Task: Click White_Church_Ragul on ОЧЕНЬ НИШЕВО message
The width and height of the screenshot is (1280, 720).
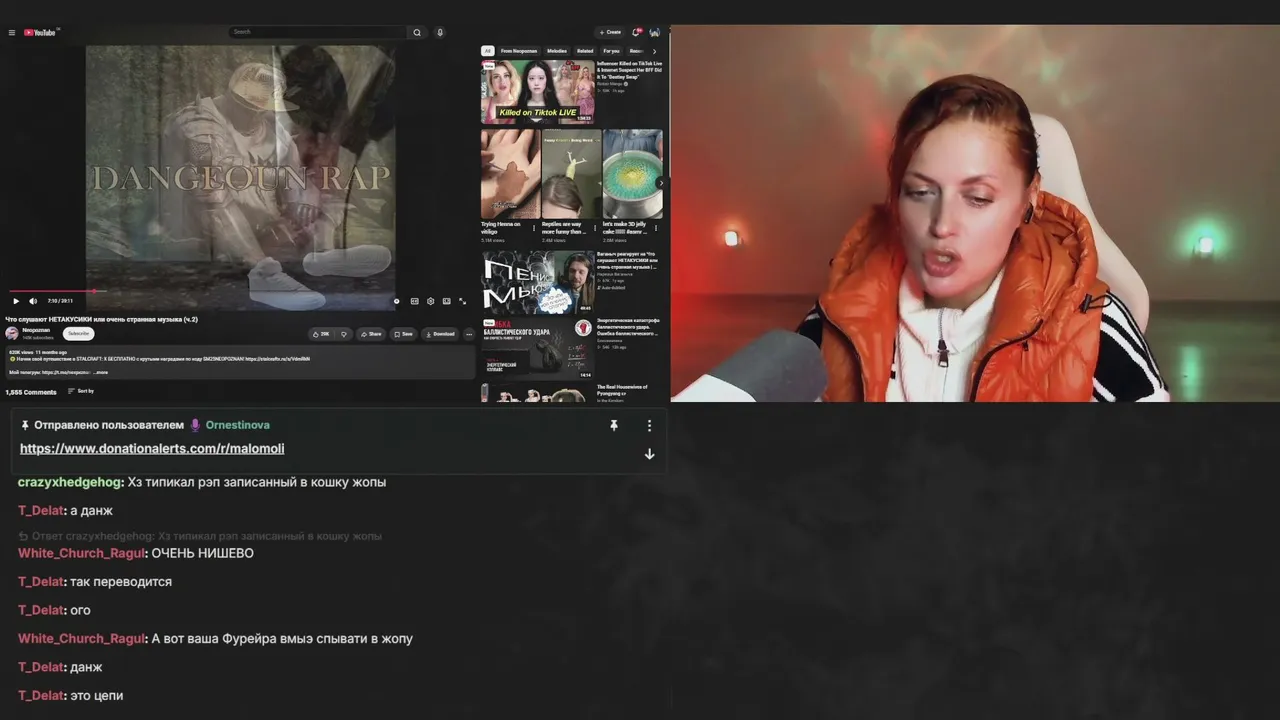Action: tap(81, 553)
